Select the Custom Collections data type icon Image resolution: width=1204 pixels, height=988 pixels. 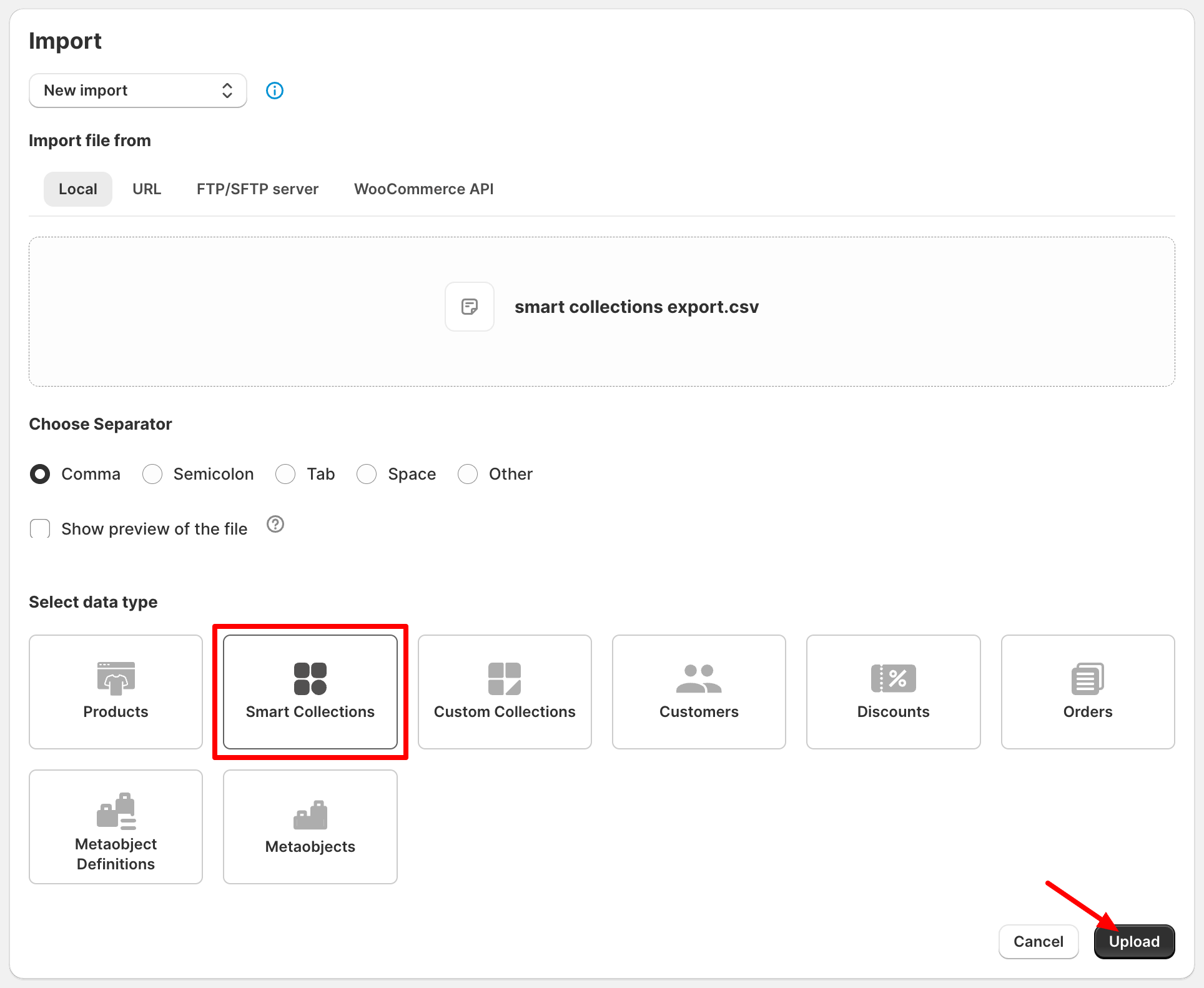[505, 691]
